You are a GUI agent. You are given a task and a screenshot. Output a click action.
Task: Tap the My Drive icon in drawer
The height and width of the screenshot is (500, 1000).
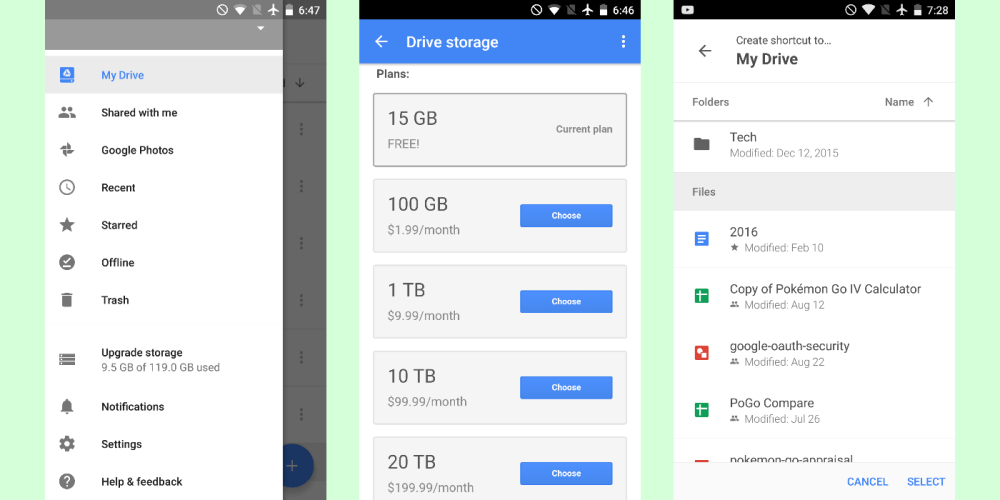pyautogui.click(x=67, y=75)
